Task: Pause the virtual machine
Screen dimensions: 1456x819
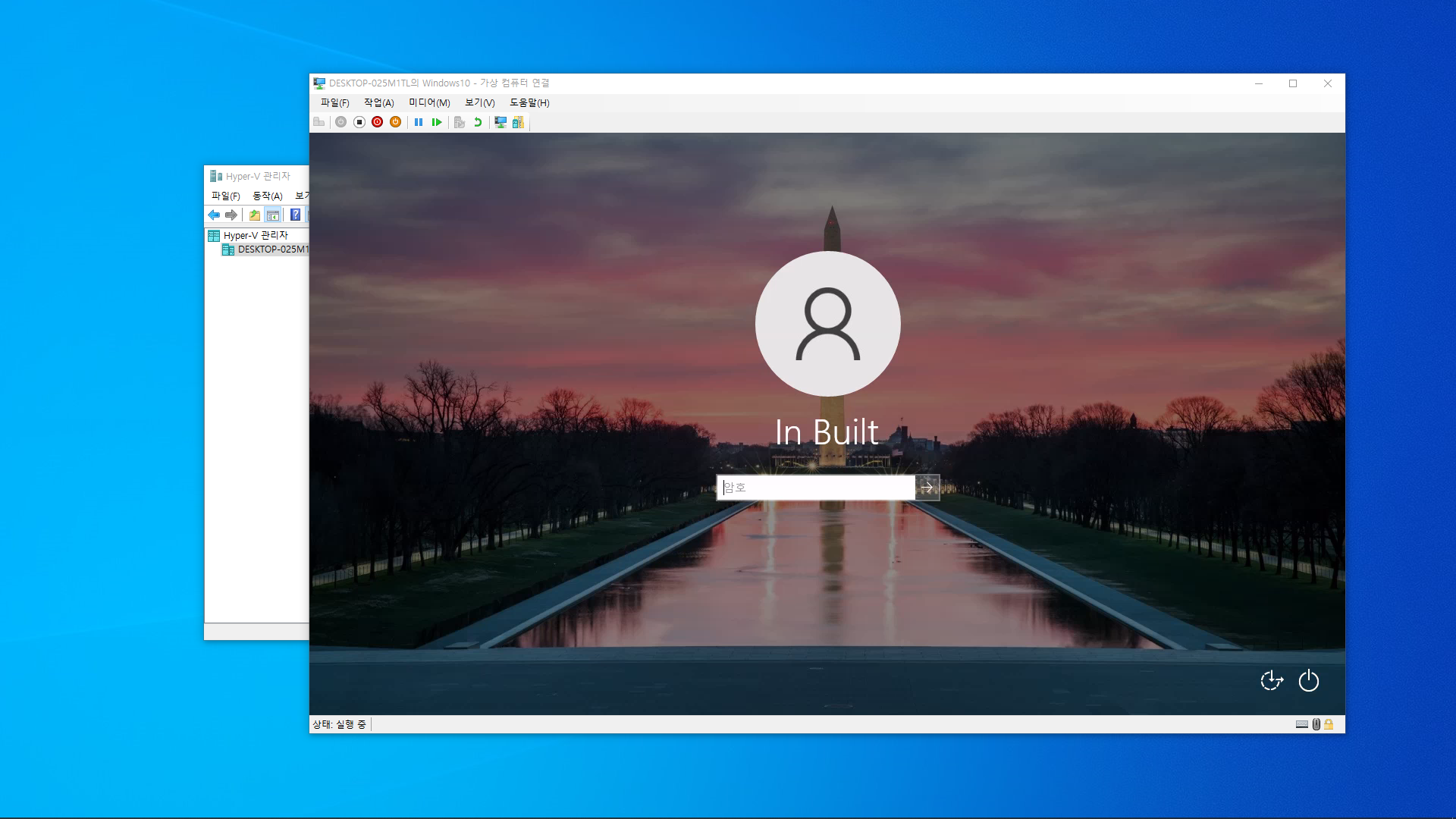Action: pos(419,122)
